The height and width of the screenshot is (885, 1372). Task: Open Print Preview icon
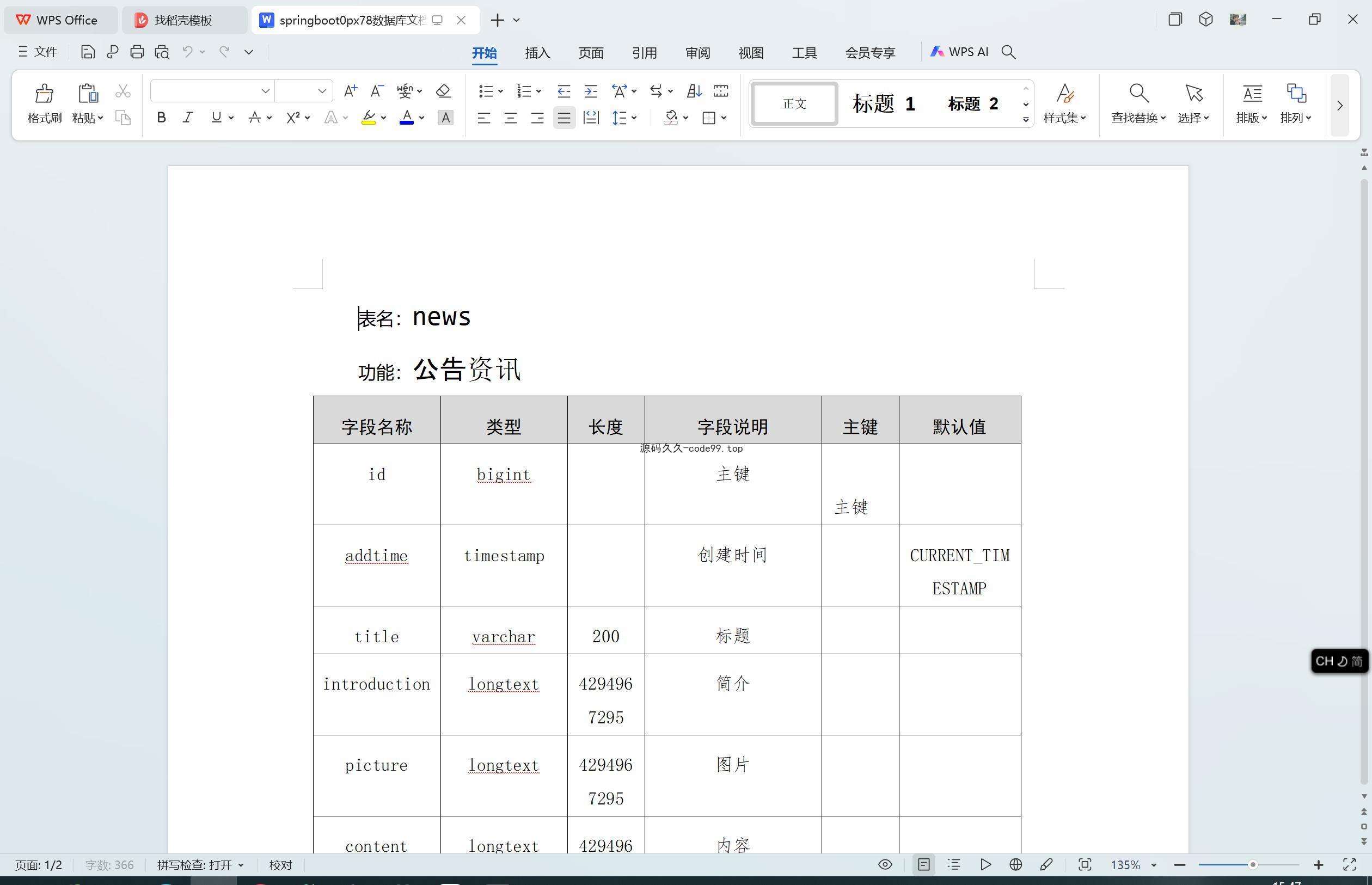(x=162, y=52)
